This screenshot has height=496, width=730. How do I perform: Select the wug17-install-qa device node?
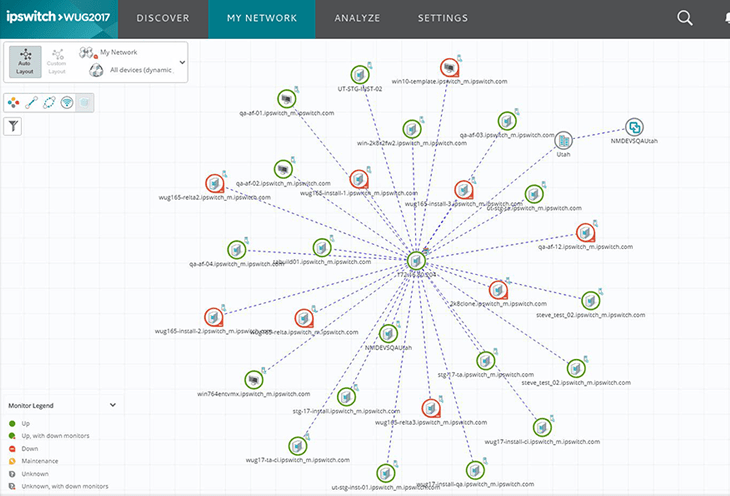coord(475,470)
